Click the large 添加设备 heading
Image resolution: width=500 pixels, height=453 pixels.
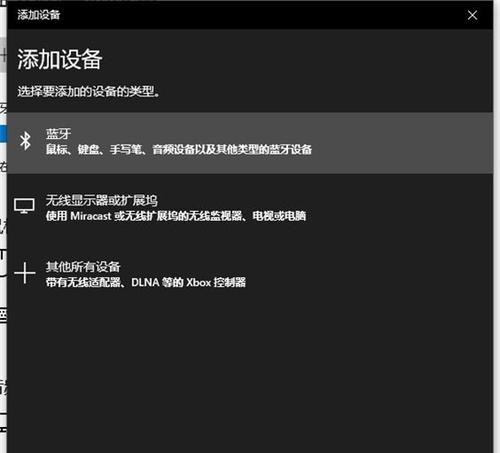(x=60, y=59)
